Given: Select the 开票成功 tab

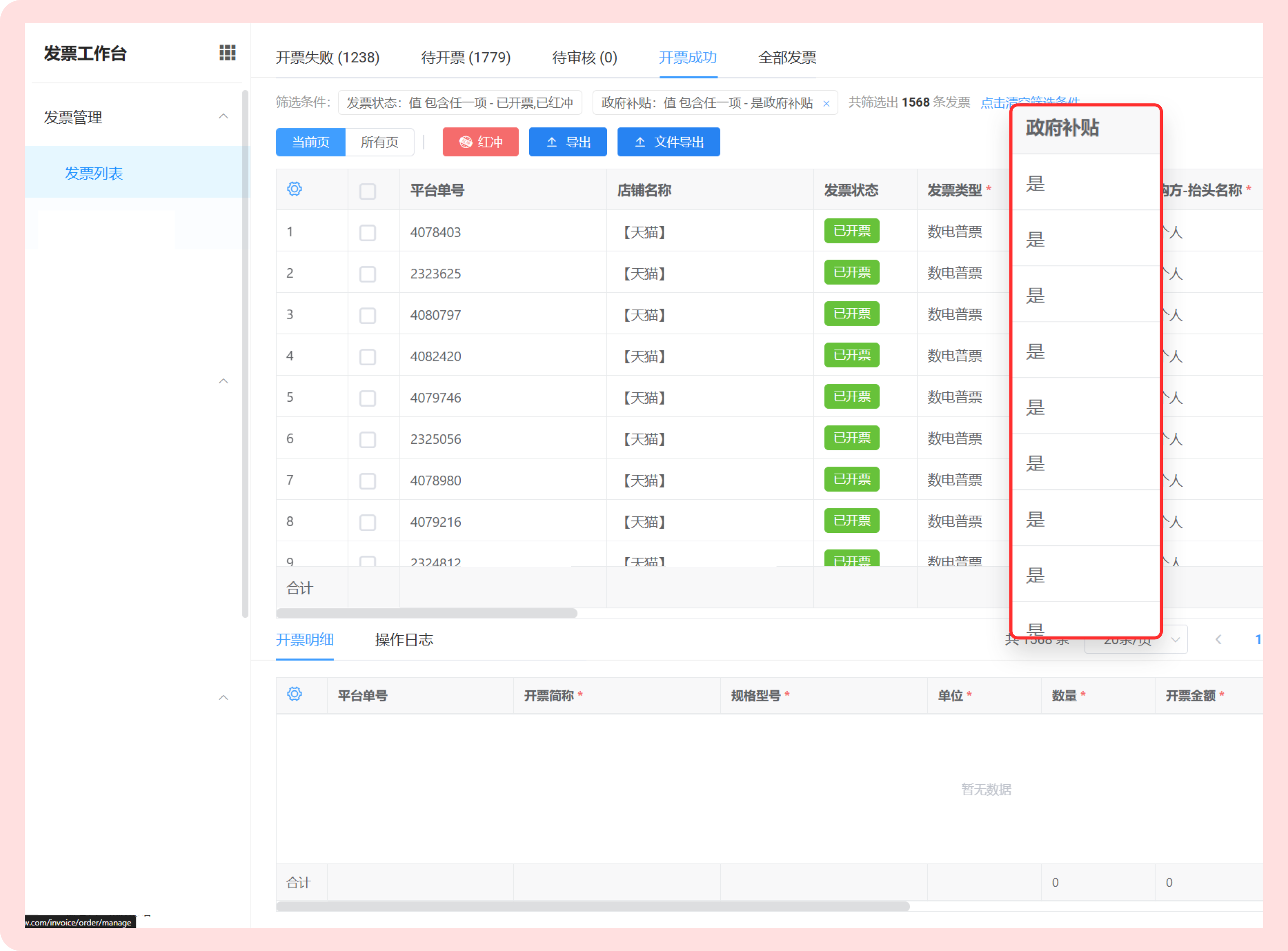Looking at the screenshot, I should 688,57.
